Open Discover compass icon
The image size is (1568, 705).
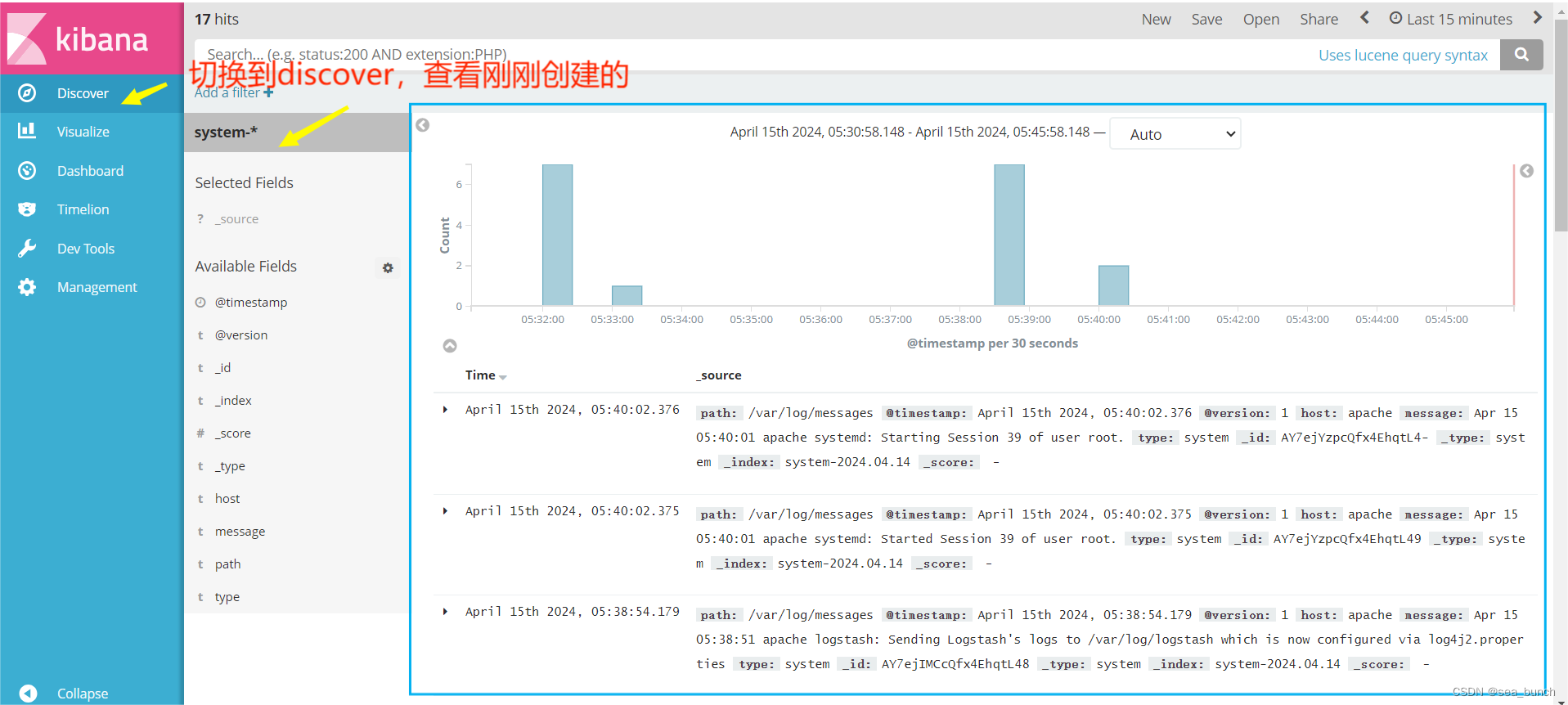(x=27, y=93)
